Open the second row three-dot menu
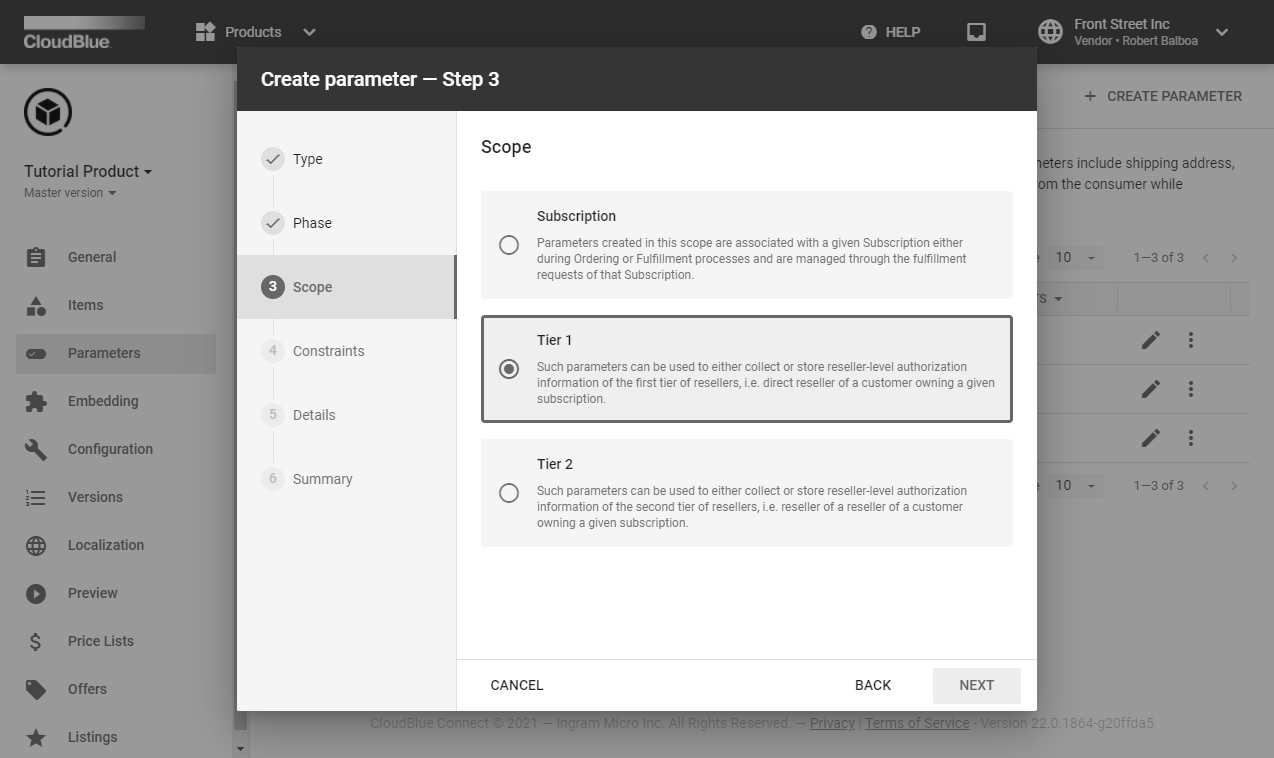The image size is (1274, 758). (1190, 389)
